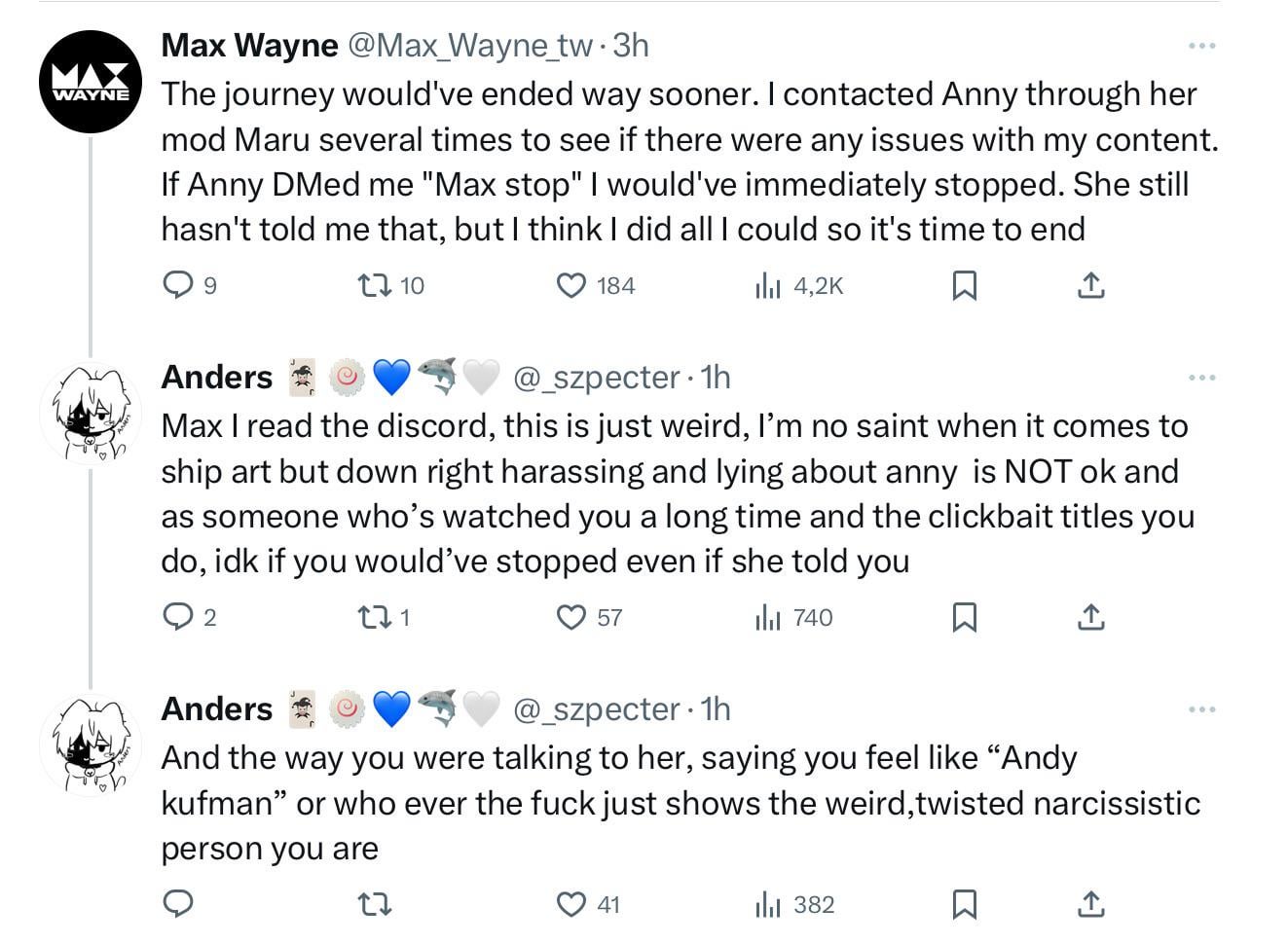This screenshot has width=1288, height=944.
Task: View analytics showing 4,2K views
Action: pos(799,285)
